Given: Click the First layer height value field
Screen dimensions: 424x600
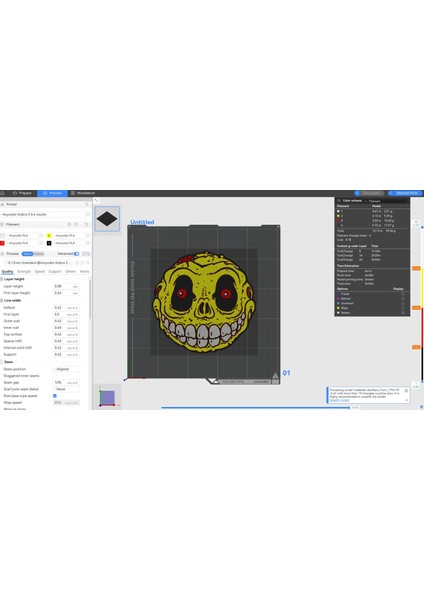Looking at the screenshot, I should point(66,293).
